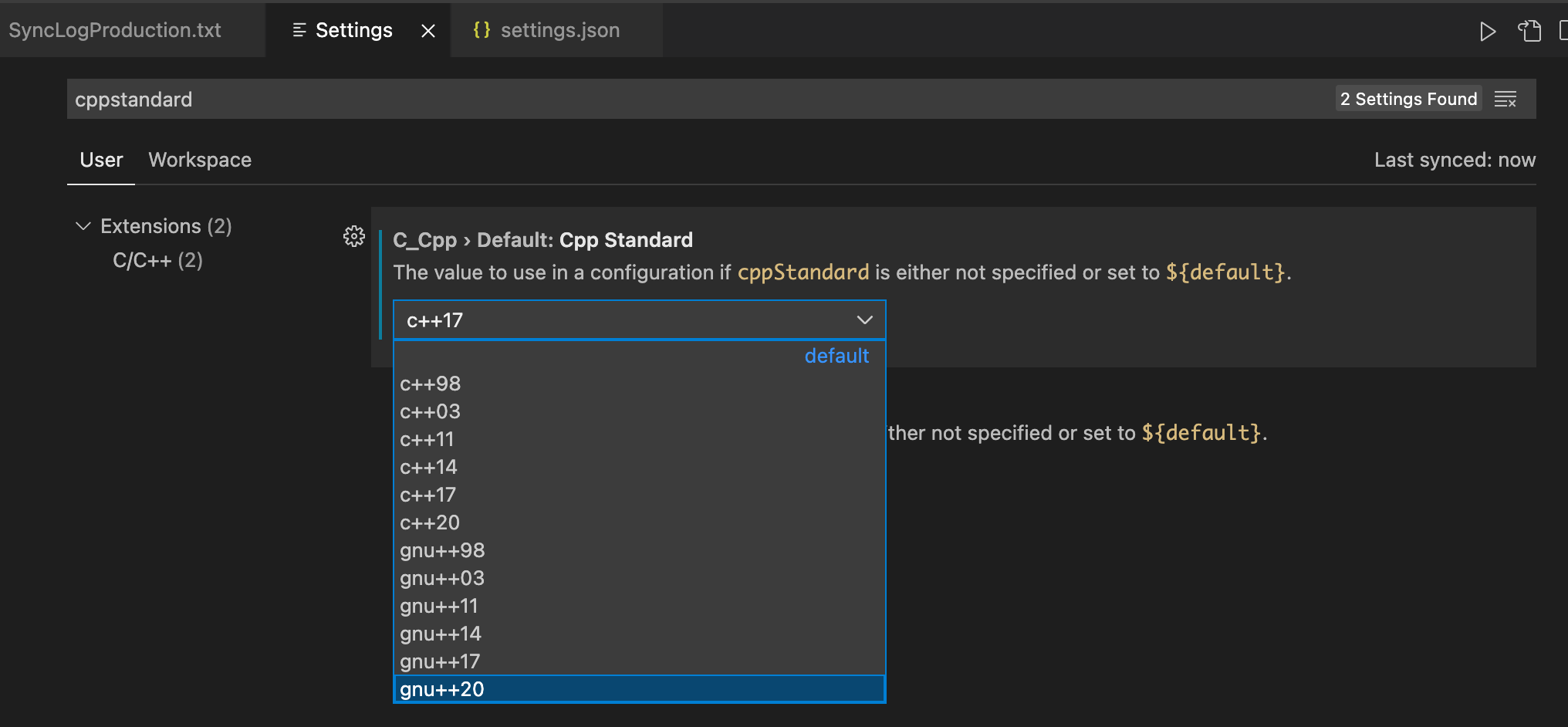Choose c++14 from the dropdown list
This screenshot has width=1568, height=727.
[x=640, y=467]
